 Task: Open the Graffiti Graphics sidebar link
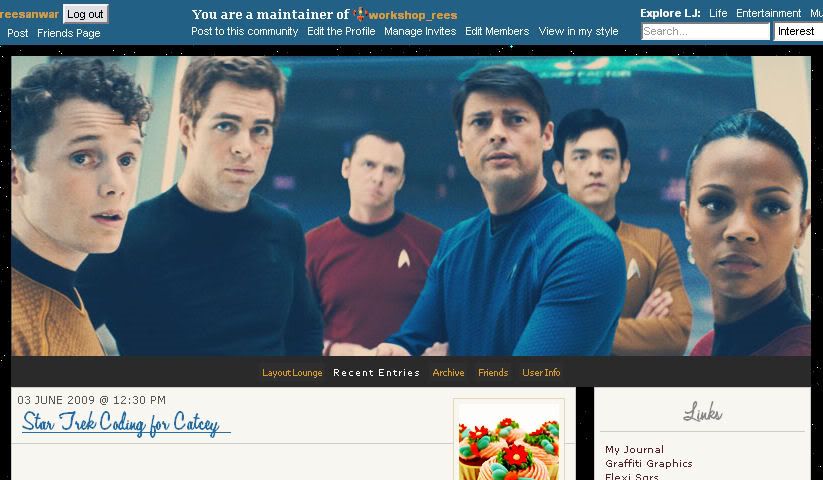[x=649, y=464]
